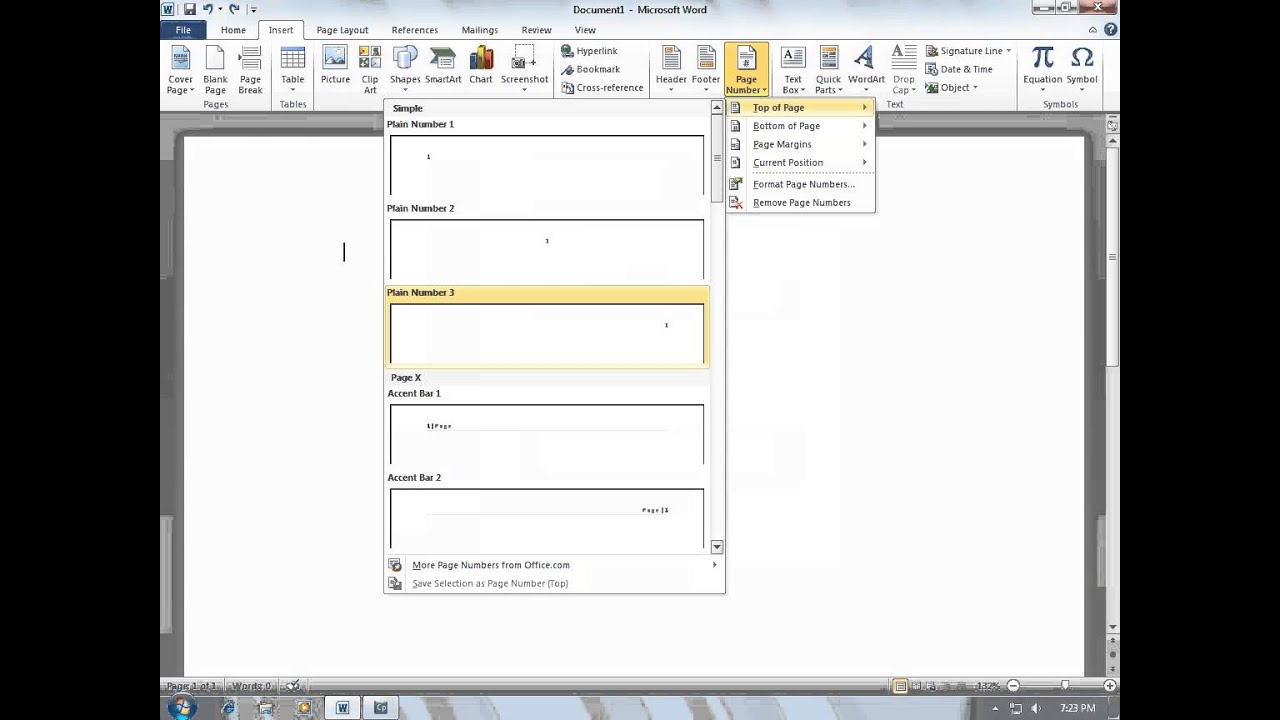Insert WordArt text
Viewport: 1280px width, 720px height.
tap(866, 70)
